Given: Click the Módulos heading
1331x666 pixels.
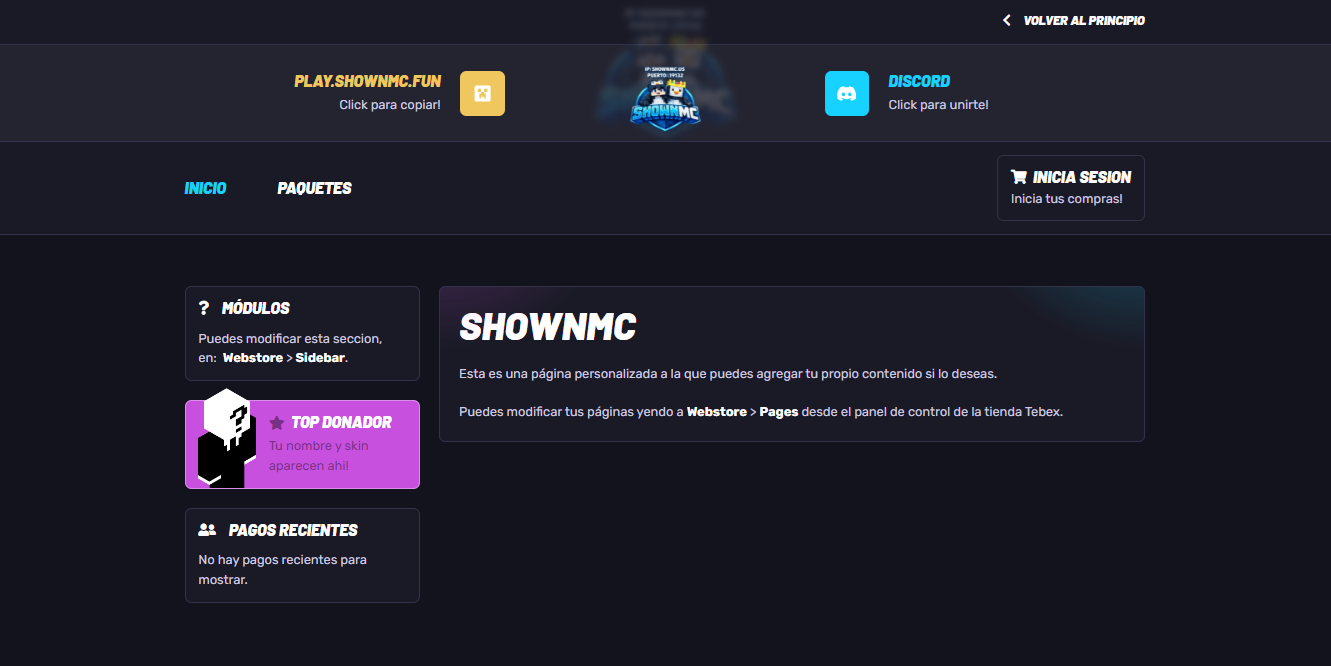Looking at the screenshot, I should [x=256, y=308].
